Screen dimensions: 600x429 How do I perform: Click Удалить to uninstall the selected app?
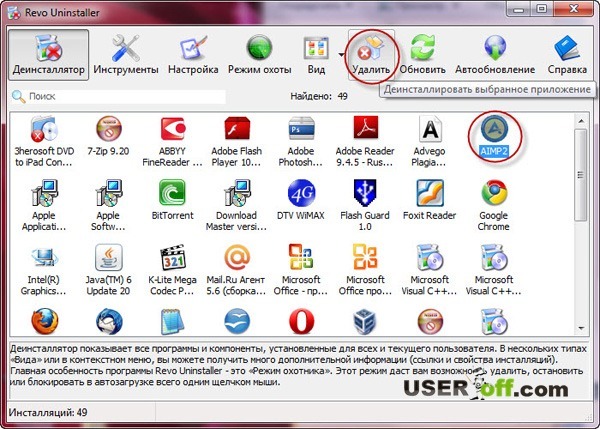(x=371, y=55)
